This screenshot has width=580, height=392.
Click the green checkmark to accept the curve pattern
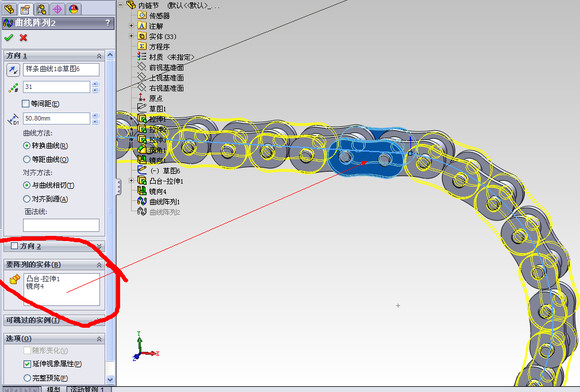[9, 37]
